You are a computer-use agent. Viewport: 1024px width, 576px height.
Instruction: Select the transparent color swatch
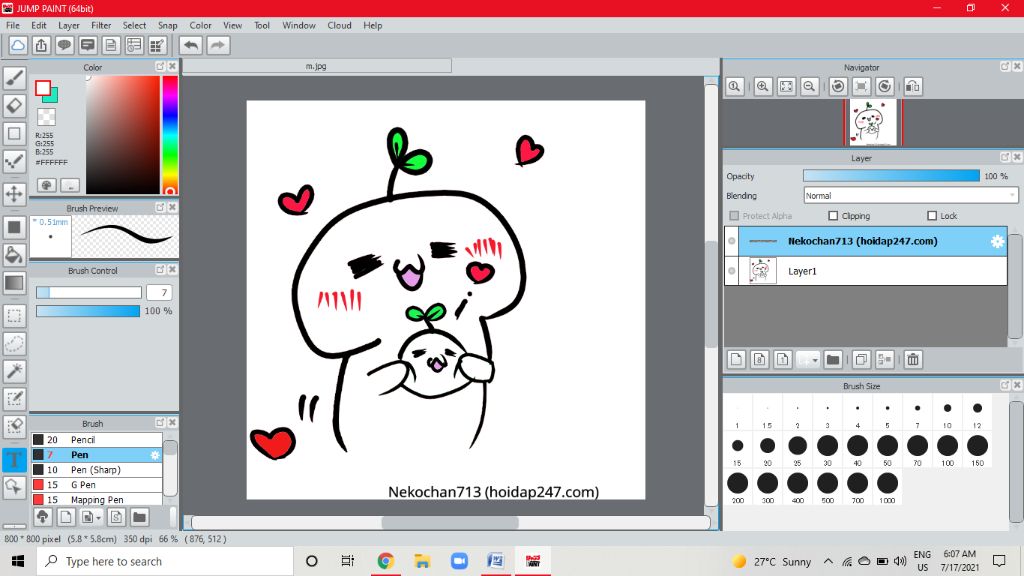pyautogui.click(x=46, y=117)
